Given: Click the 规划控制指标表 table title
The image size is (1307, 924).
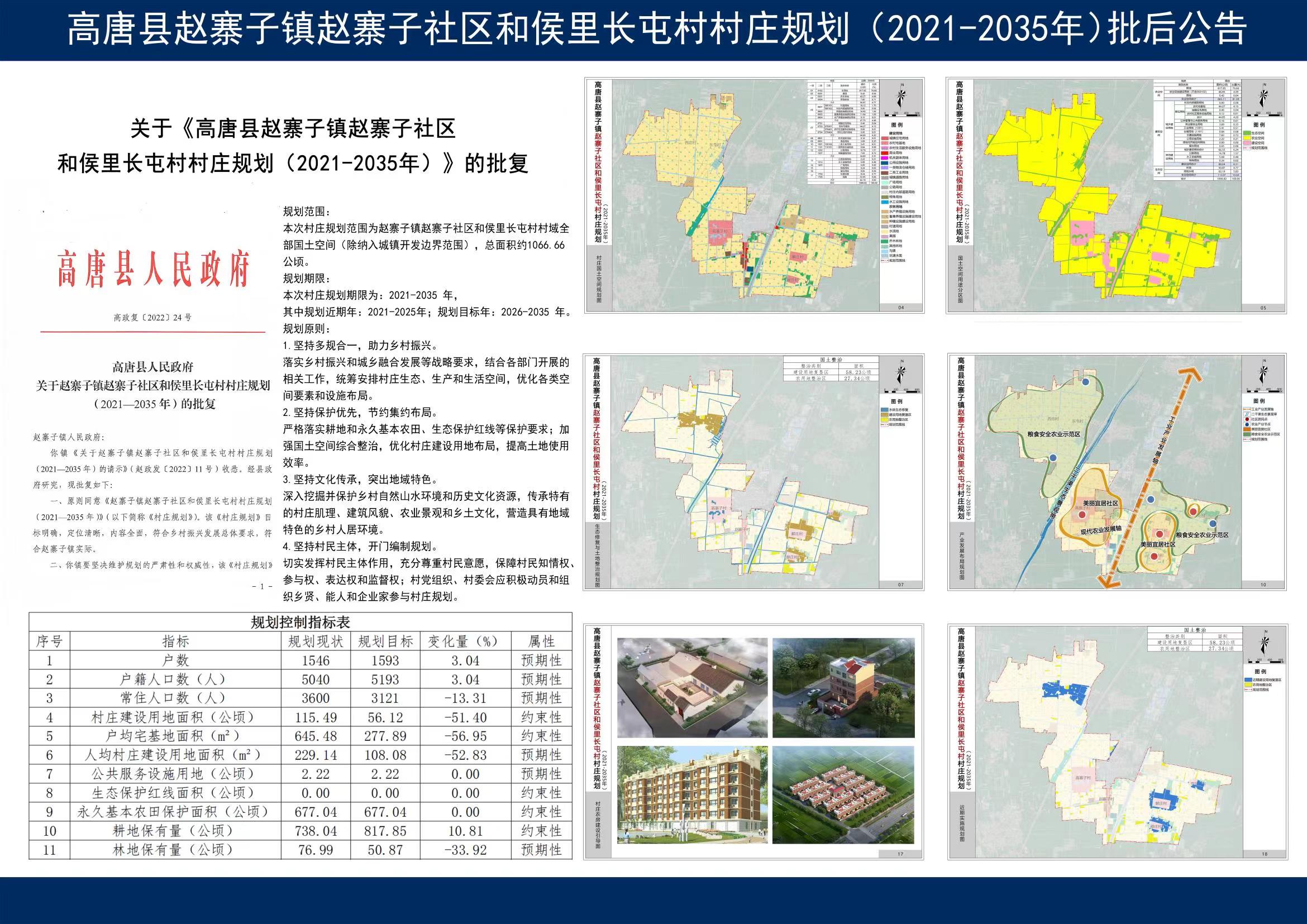Looking at the screenshot, I should tap(300, 622).
